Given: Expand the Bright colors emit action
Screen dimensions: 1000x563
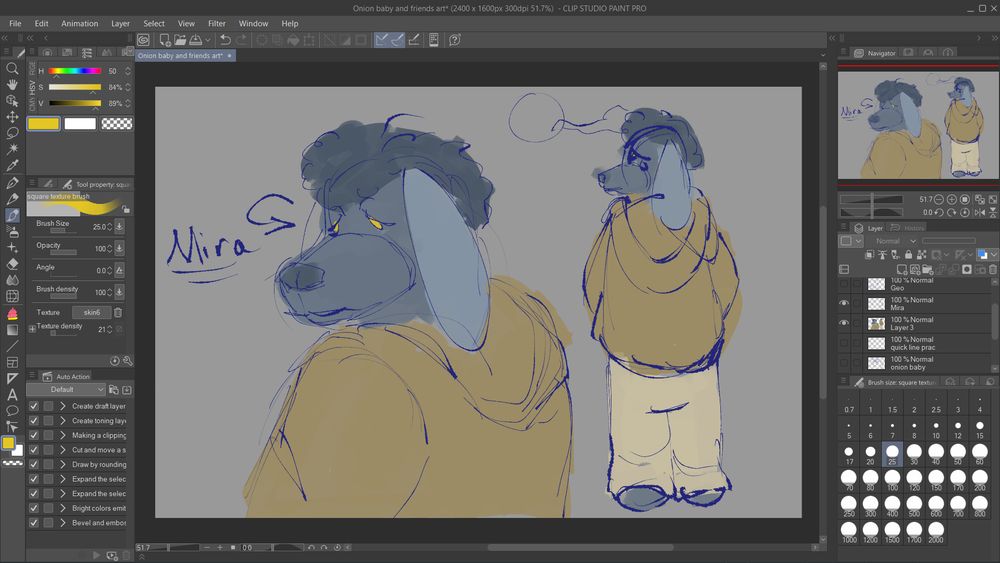Looking at the screenshot, I should 62,508.
